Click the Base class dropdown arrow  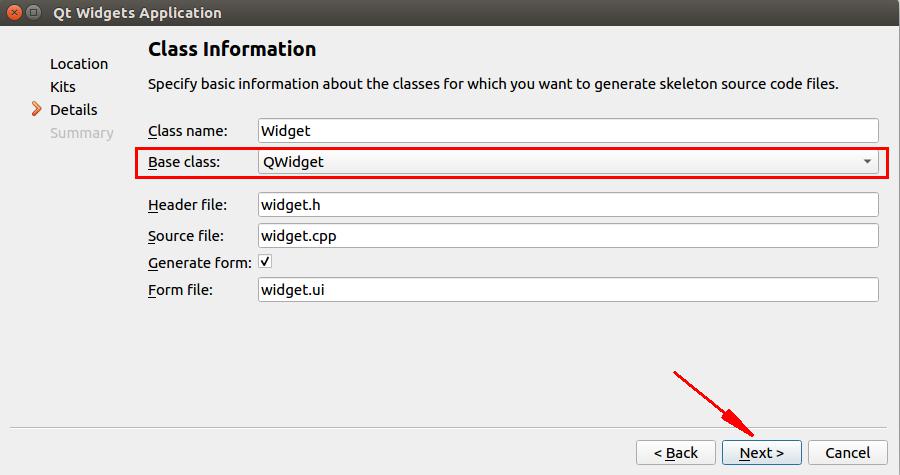tap(867, 162)
